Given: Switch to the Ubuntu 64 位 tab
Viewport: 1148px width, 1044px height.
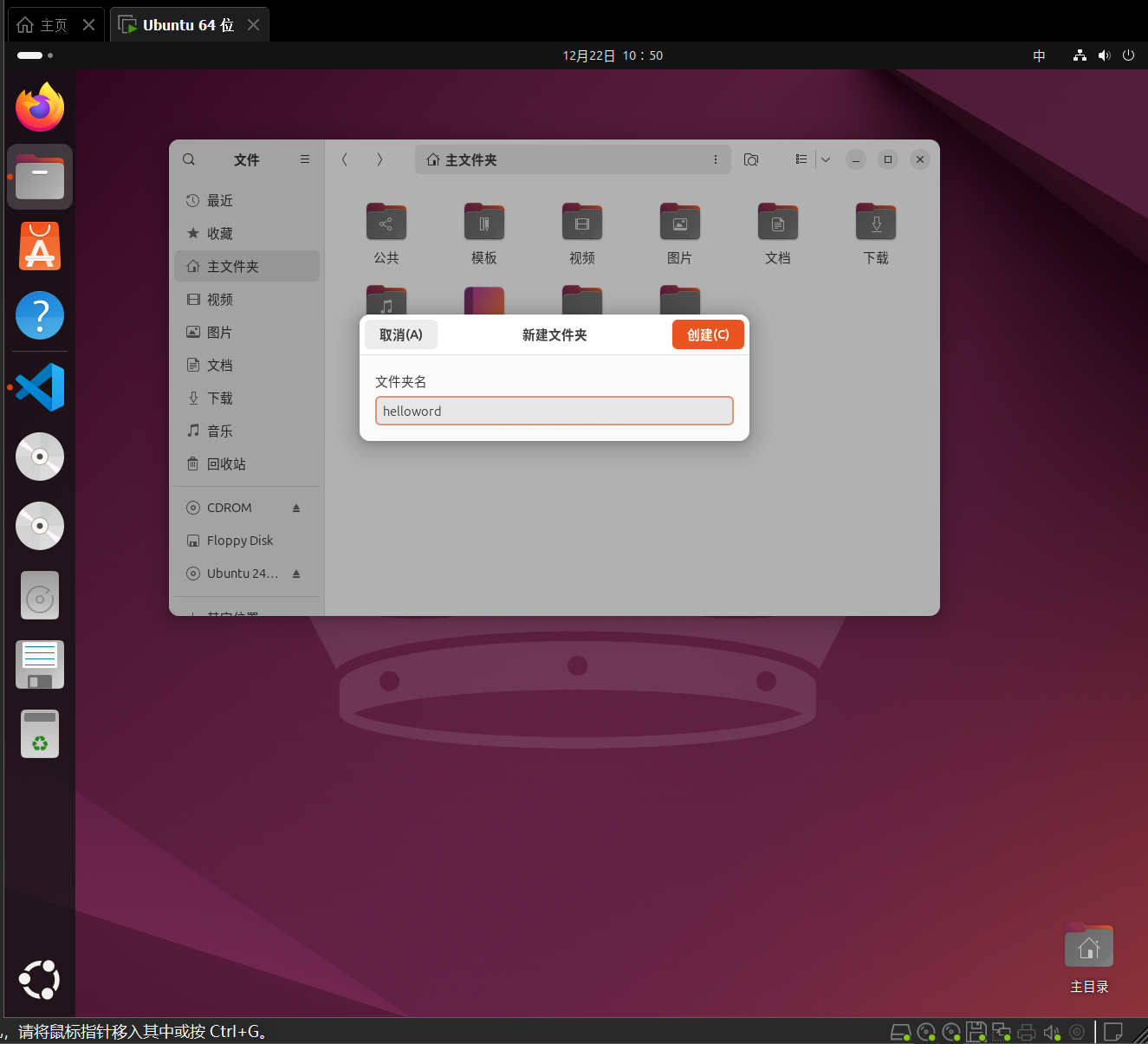Looking at the screenshot, I should (189, 25).
